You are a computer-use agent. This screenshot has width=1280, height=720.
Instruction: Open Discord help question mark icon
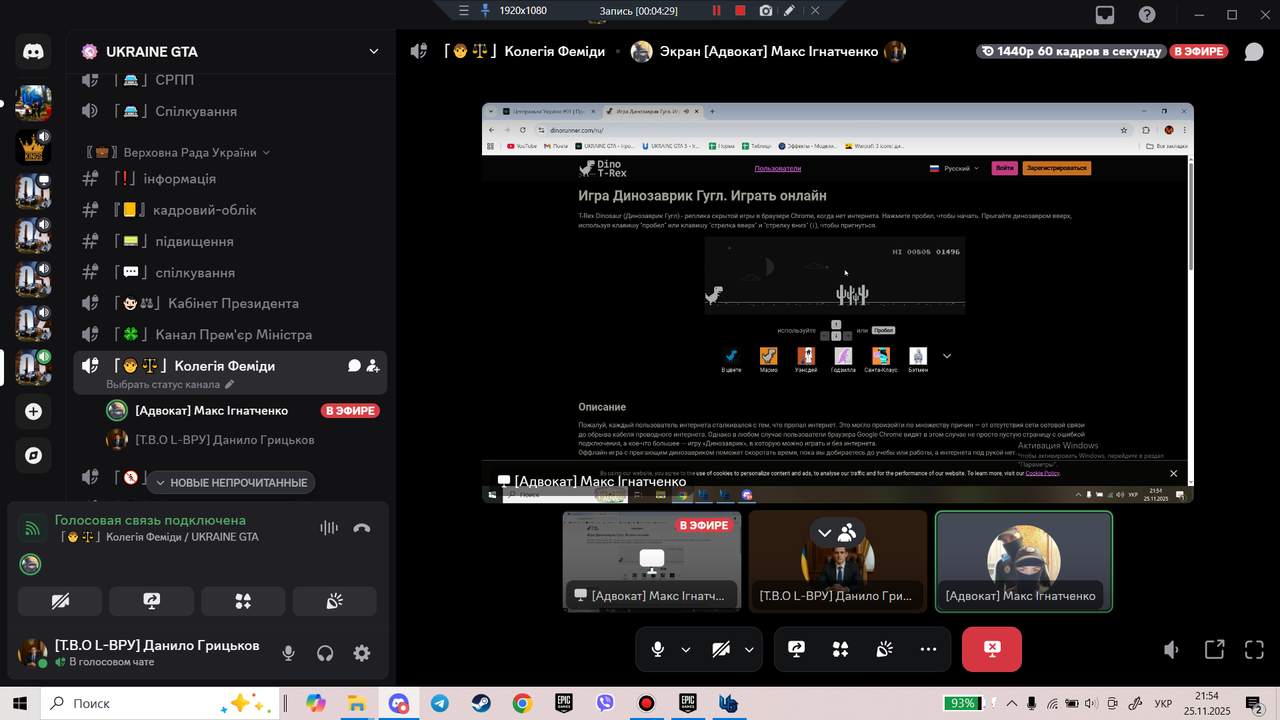(x=1147, y=15)
